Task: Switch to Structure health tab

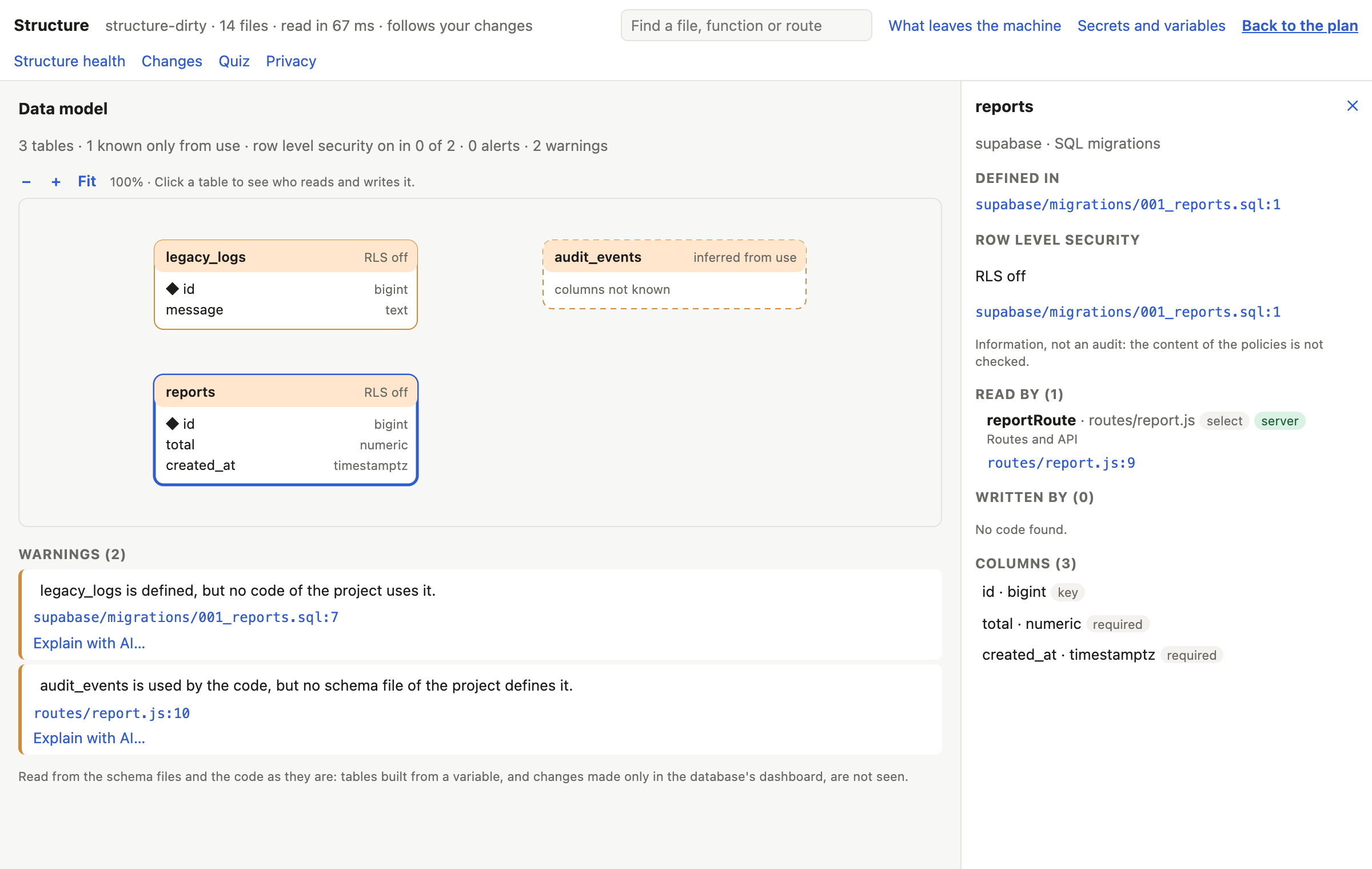Action: click(70, 61)
